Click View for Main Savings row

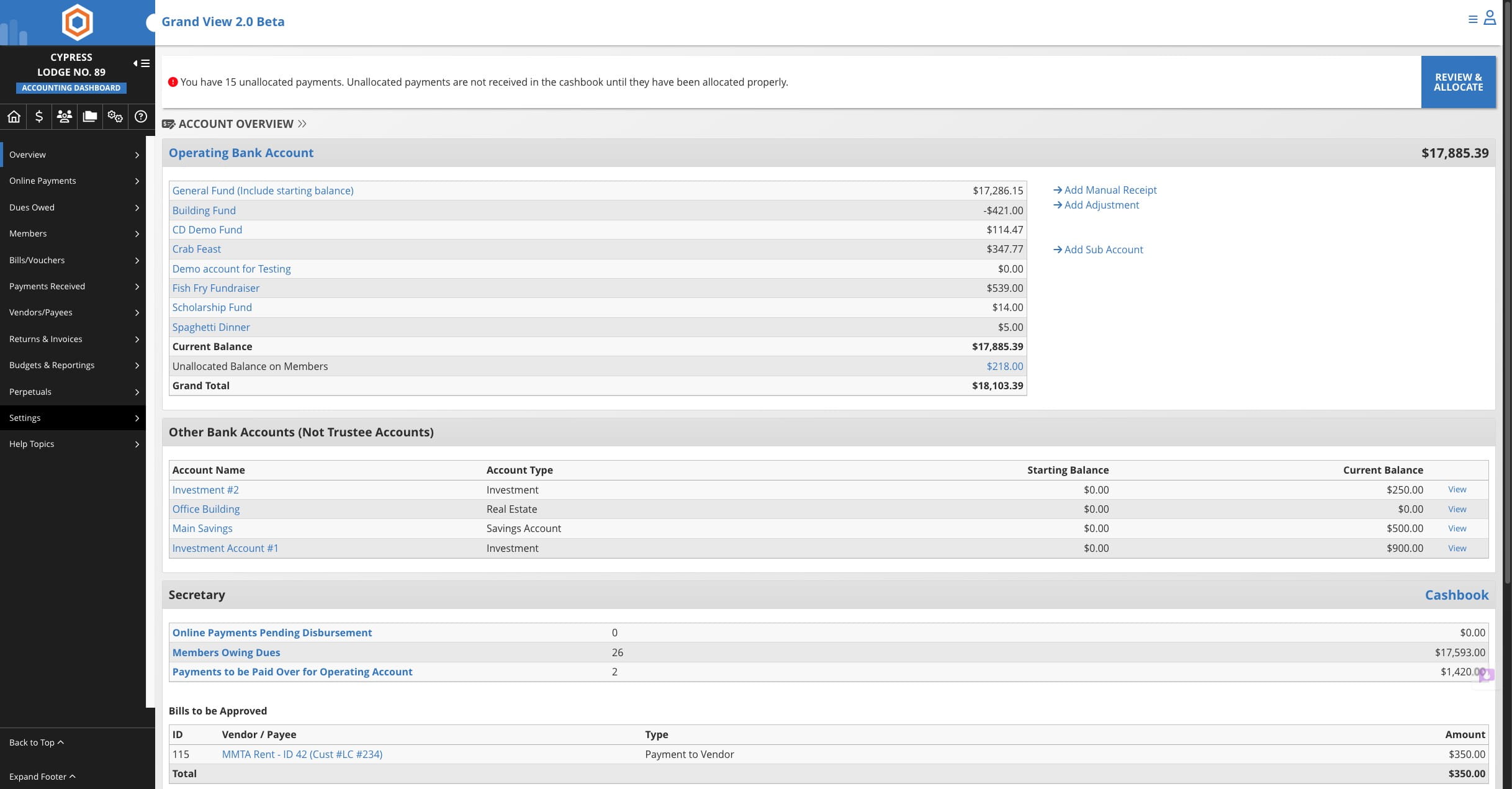pos(1457,528)
